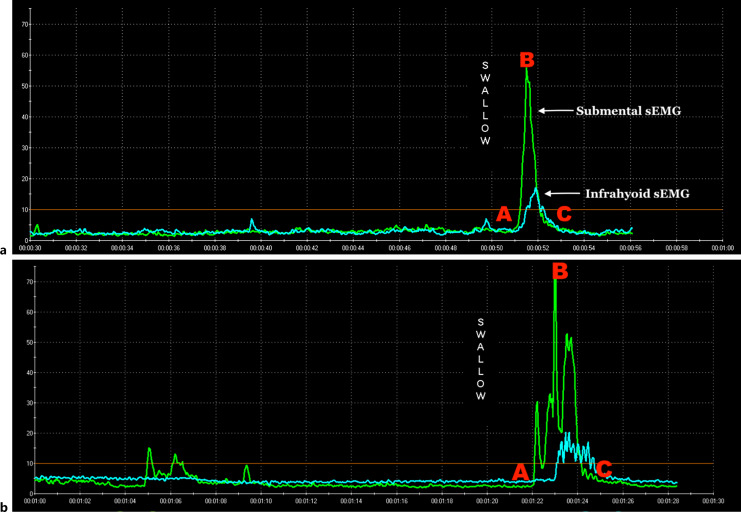741x512 pixels.
Task: Click marker C in the top chart
Action: click(x=564, y=213)
